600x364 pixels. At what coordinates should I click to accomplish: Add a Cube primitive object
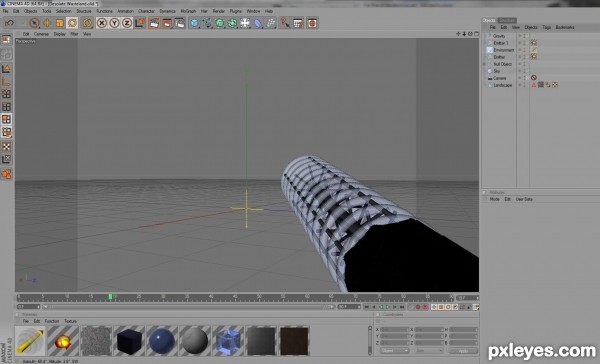click(194, 23)
